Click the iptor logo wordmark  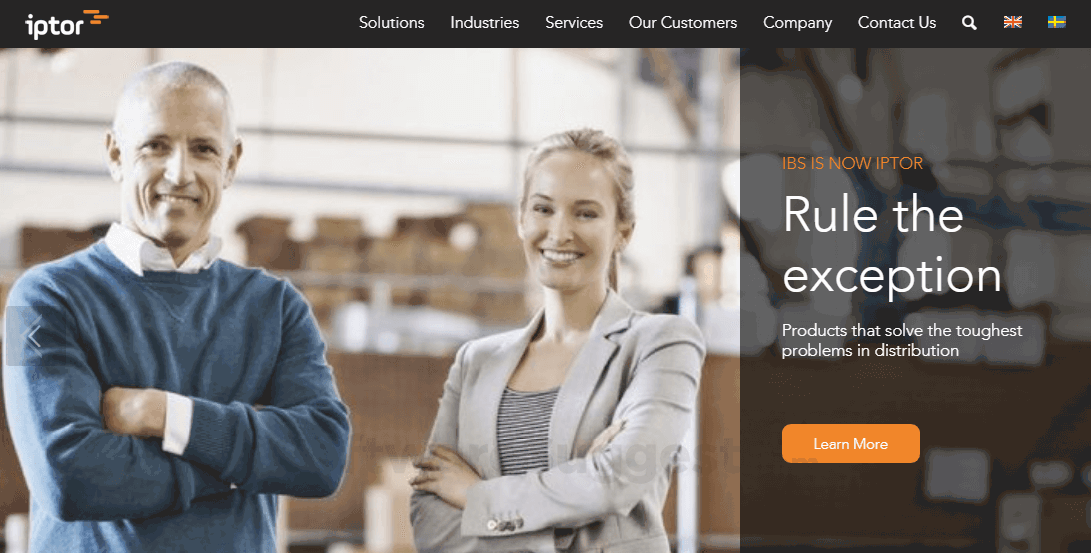(x=54, y=26)
